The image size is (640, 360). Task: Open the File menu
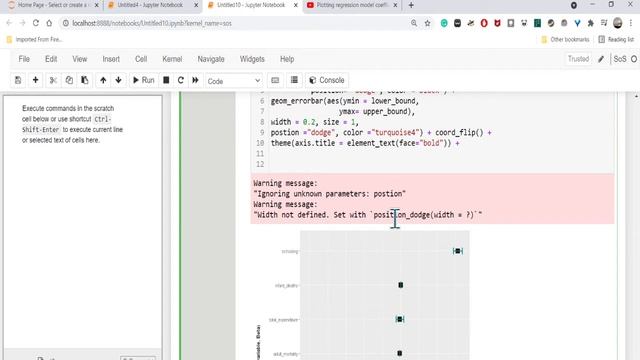tap(24, 59)
